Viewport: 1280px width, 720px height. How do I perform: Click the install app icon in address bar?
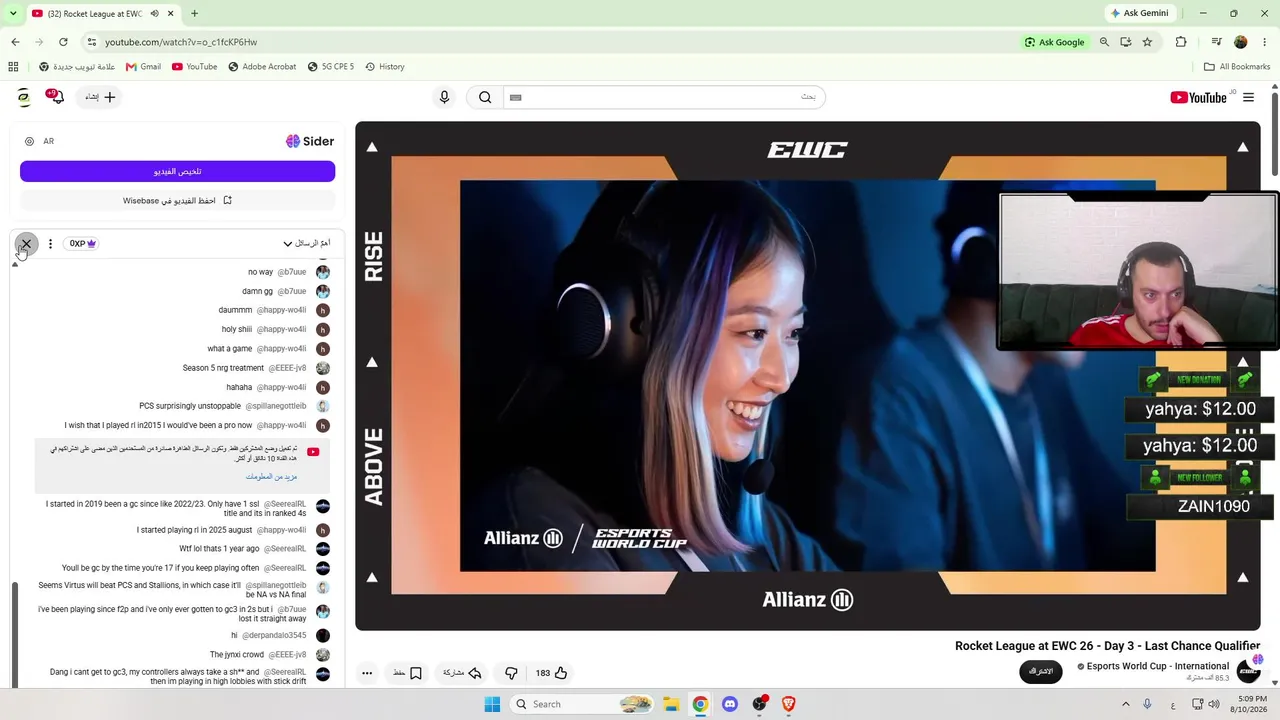(x=1126, y=42)
